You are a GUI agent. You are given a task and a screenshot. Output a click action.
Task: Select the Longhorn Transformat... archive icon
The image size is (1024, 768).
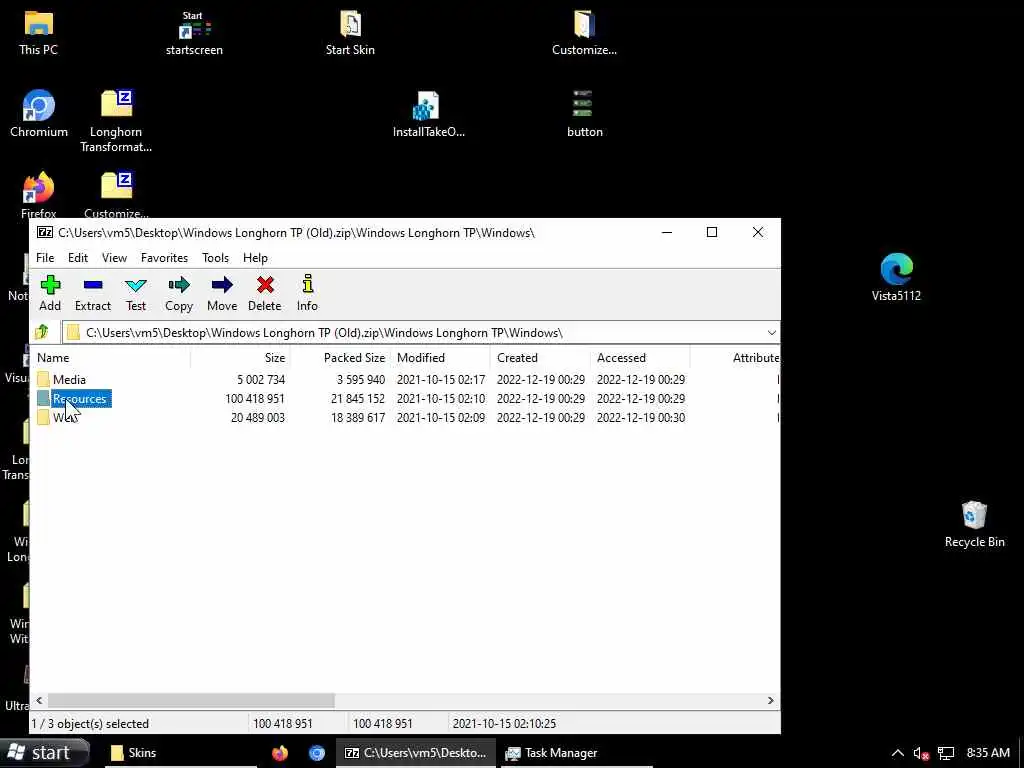coord(116,121)
